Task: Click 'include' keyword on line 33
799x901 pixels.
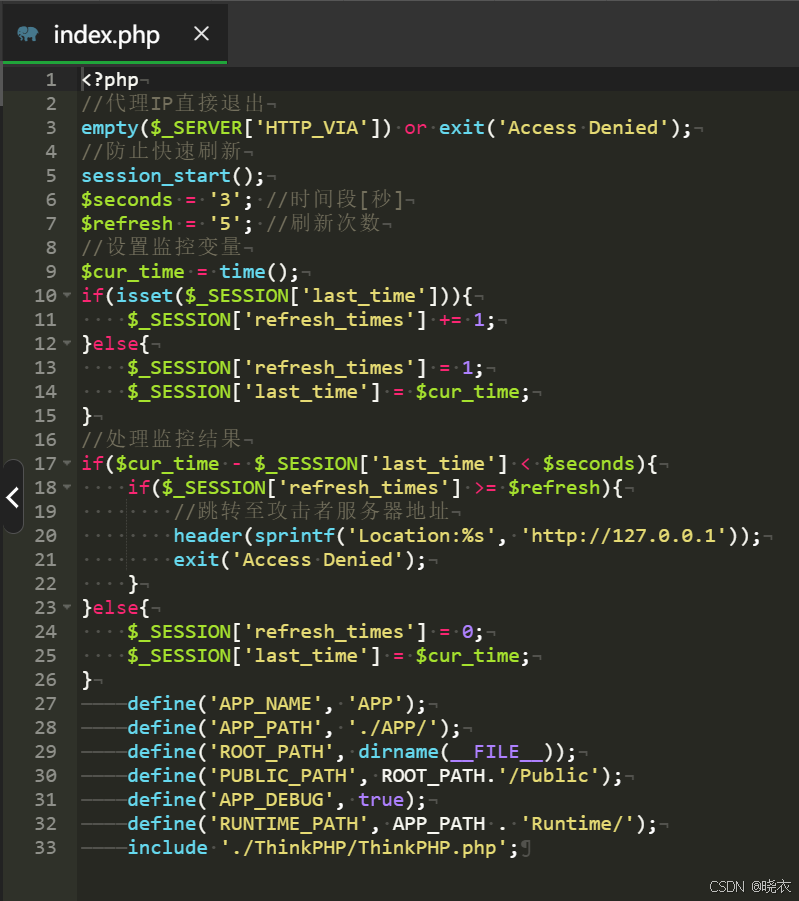Action: pyautogui.click(x=167, y=848)
